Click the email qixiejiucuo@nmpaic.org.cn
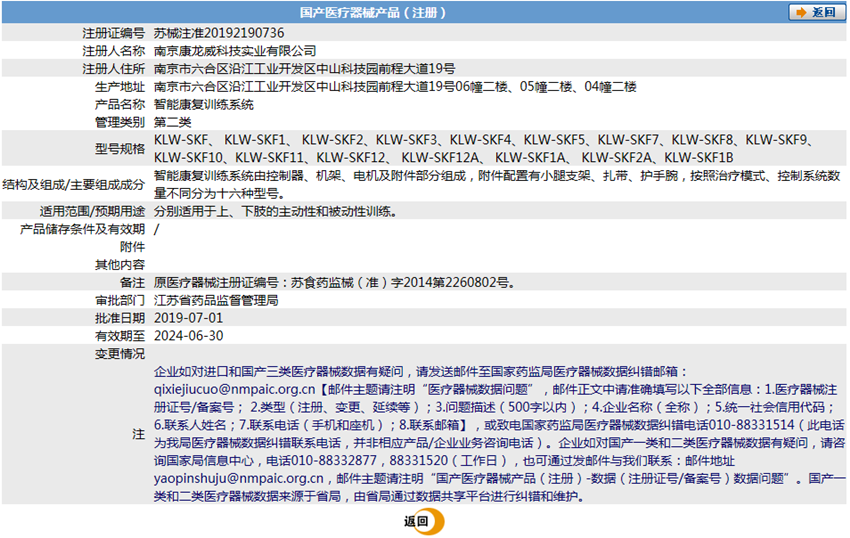Image resolution: width=850 pixels, height=538 pixels. coord(234,389)
